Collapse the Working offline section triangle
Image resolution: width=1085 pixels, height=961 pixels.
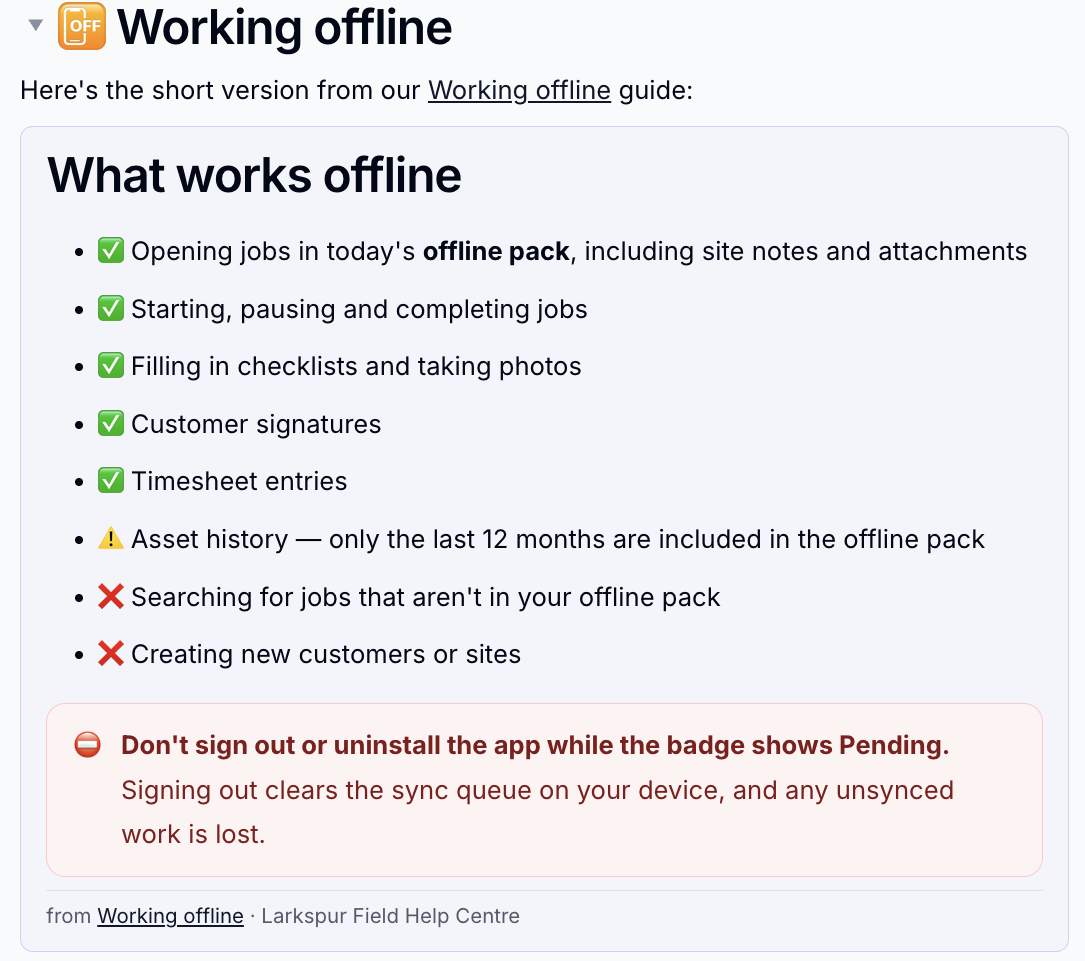[35, 26]
